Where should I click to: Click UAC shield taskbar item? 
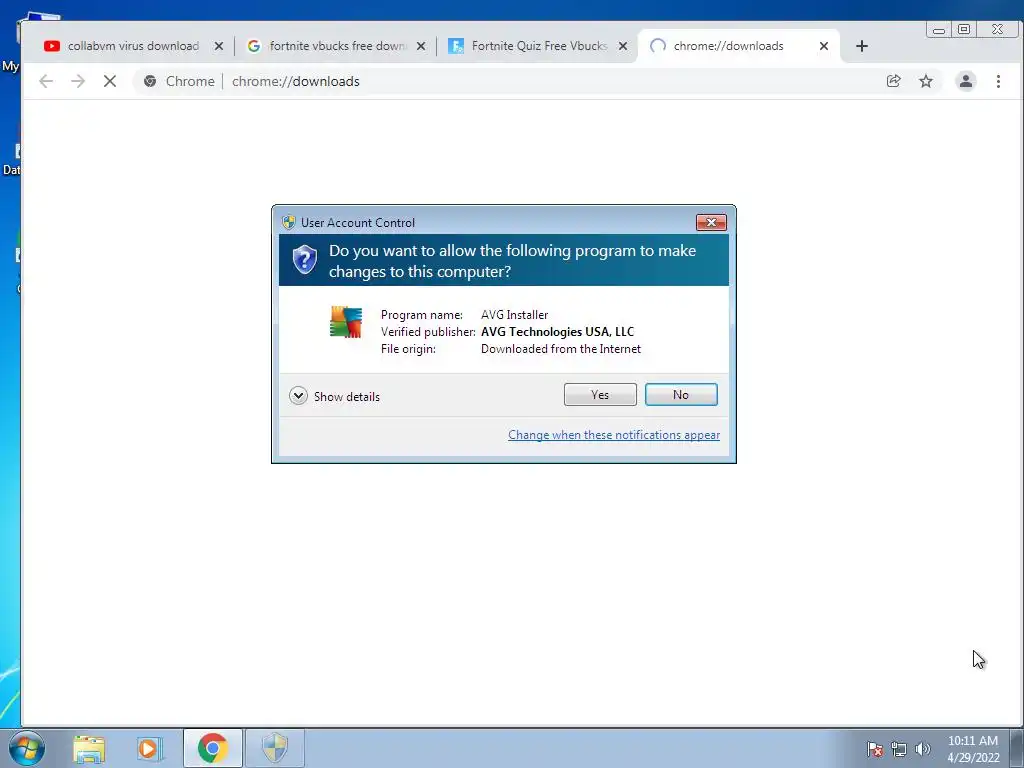(x=275, y=748)
